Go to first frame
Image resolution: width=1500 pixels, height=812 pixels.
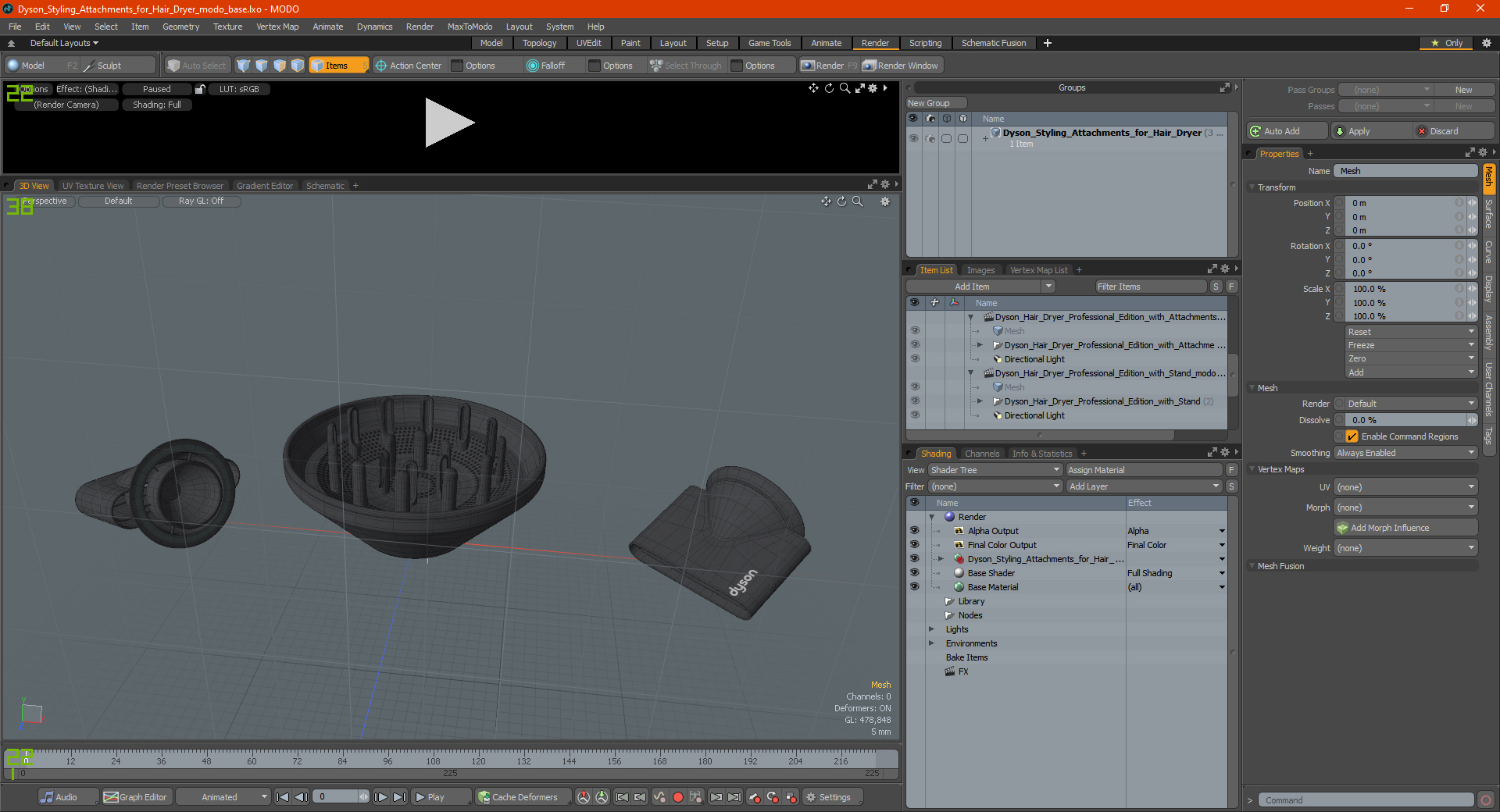click(x=283, y=797)
